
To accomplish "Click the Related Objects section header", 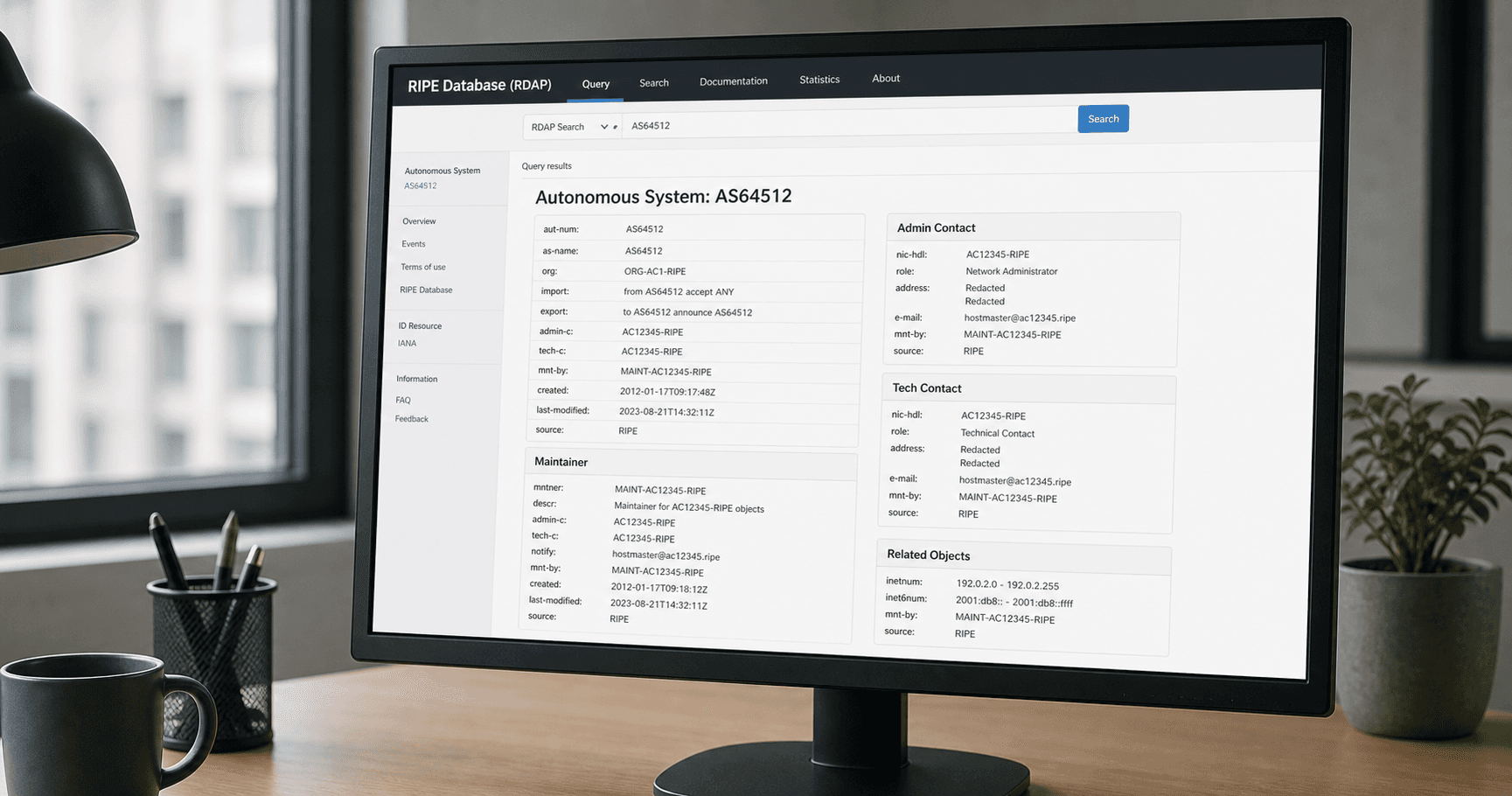I will coord(1024,555).
